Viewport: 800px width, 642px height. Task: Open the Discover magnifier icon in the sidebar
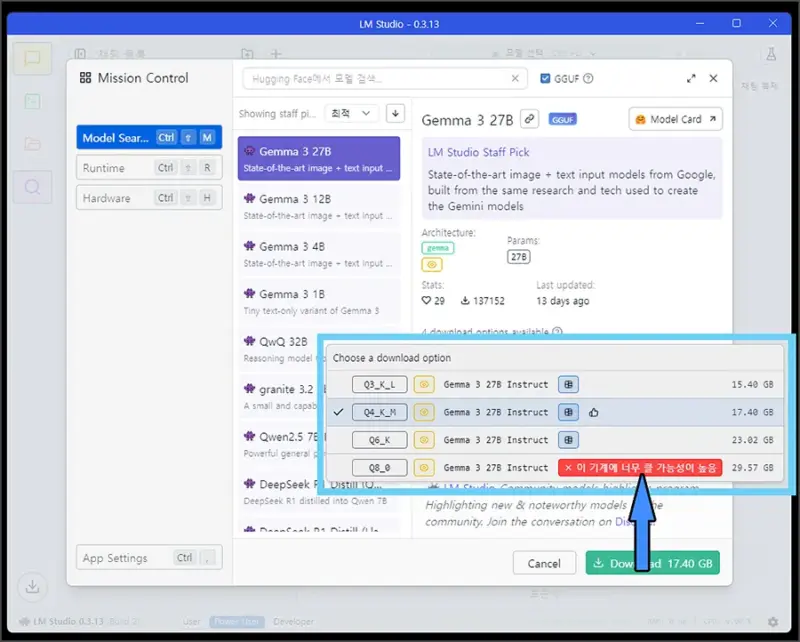32,187
